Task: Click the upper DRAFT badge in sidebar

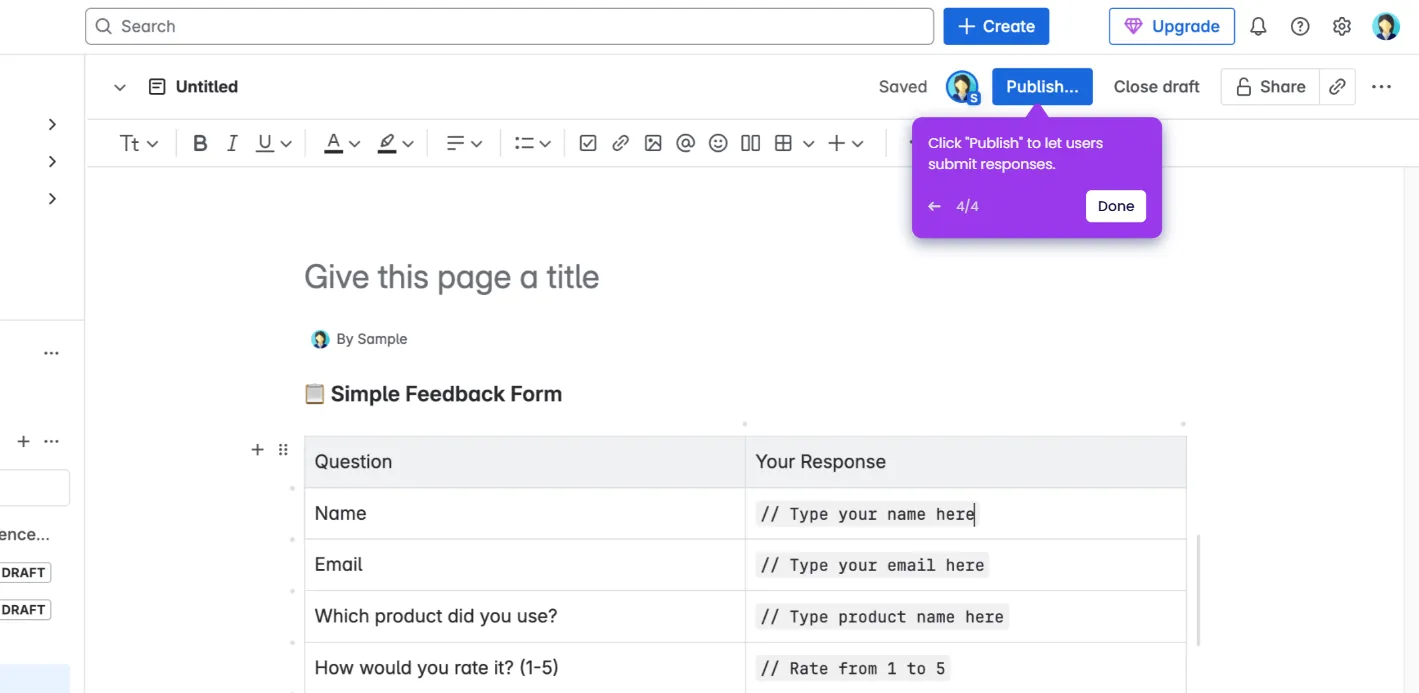Action: [24, 572]
